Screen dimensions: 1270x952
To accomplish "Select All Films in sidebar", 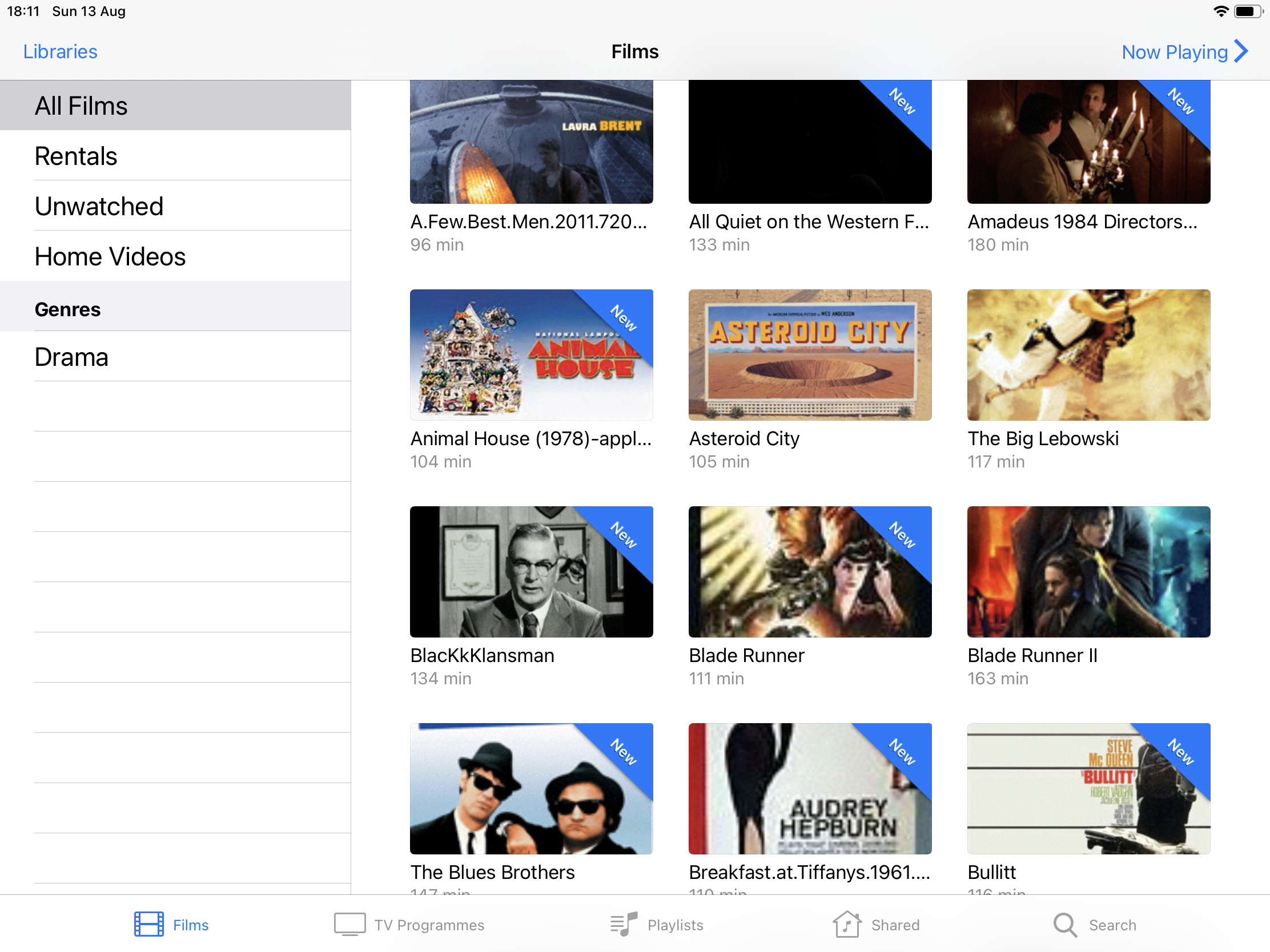I will pyautogui.click(x=81, y=106).
